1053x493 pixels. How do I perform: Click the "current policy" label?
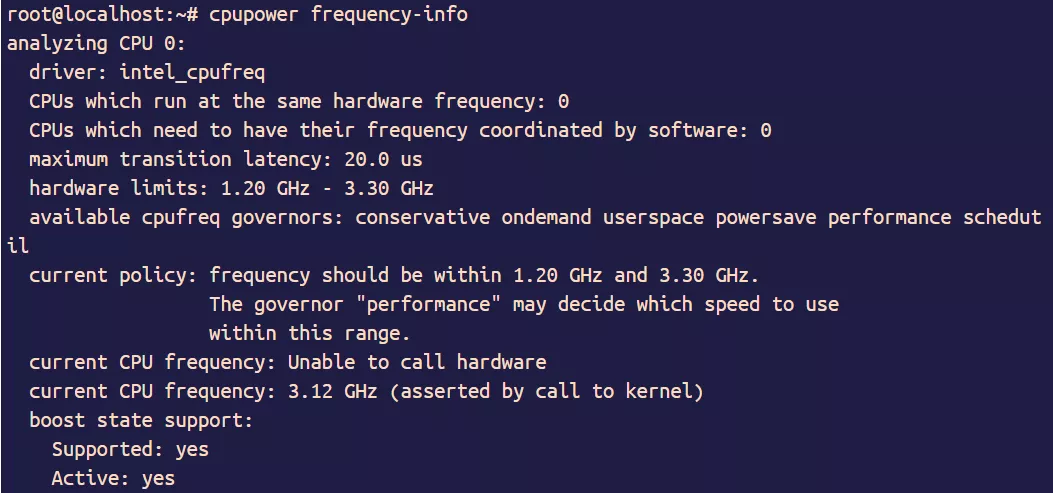click(113, 275)
